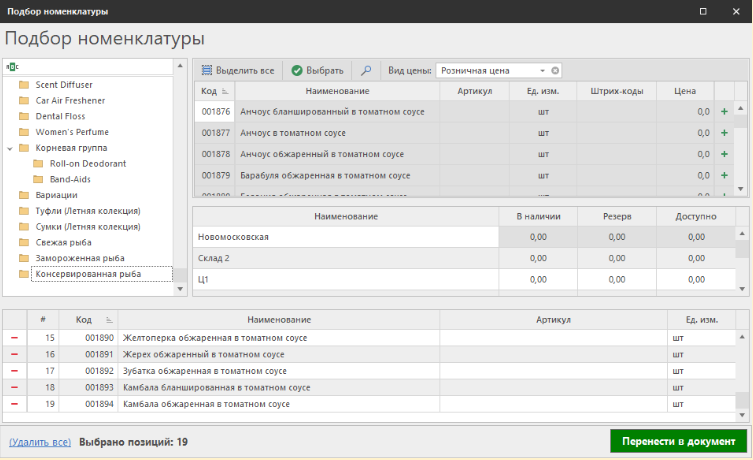
Task: Remove row 19 Камбала обжаренная via minus
Action: tap(14, 404)
